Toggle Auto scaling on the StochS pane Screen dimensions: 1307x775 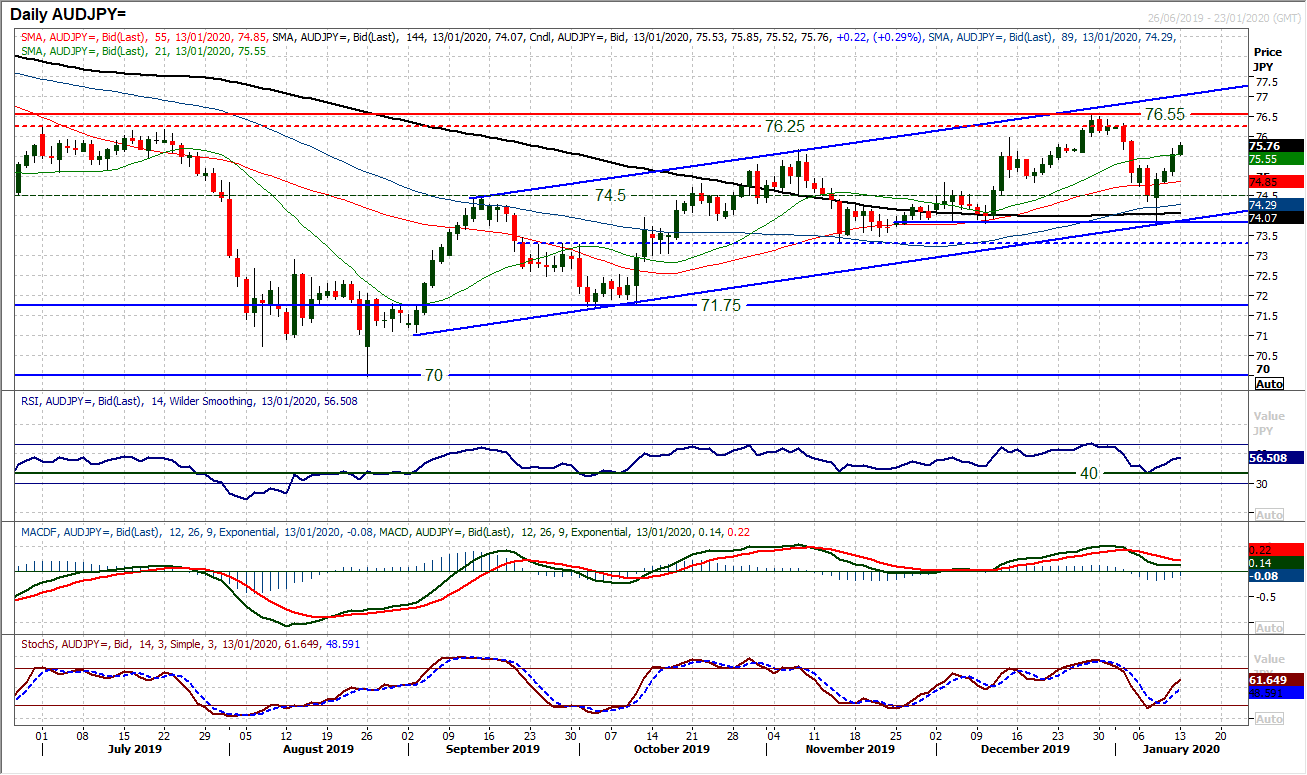tap(1269, 718)
